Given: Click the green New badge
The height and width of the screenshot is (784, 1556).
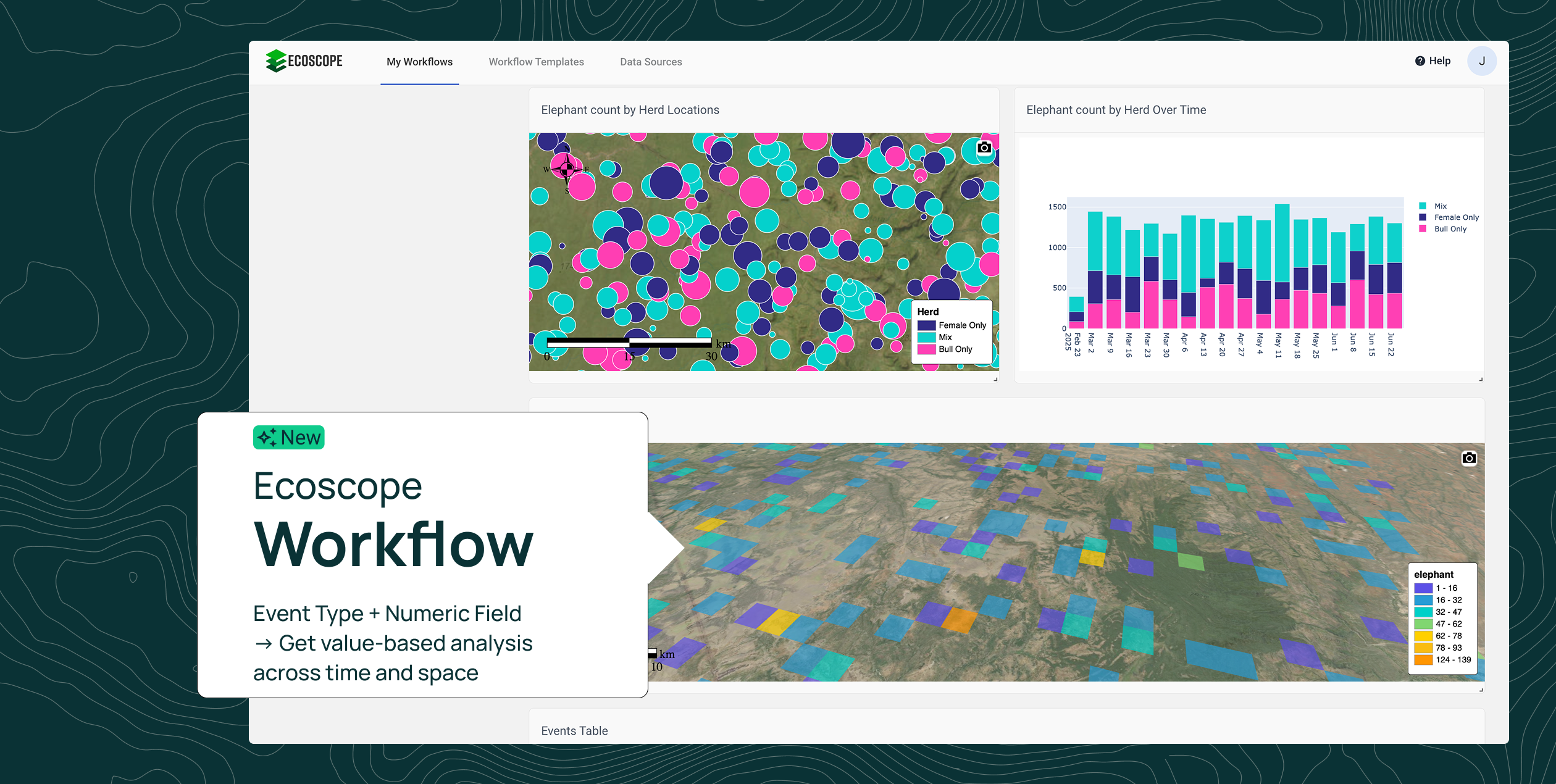Looking at the screenshot, I should click(288, 438).
